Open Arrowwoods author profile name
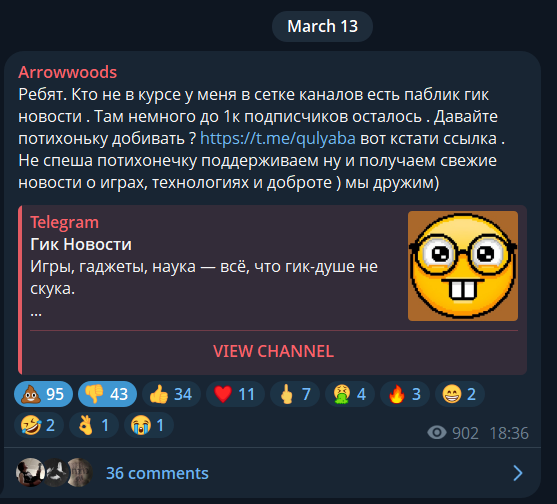 point(67,72)
